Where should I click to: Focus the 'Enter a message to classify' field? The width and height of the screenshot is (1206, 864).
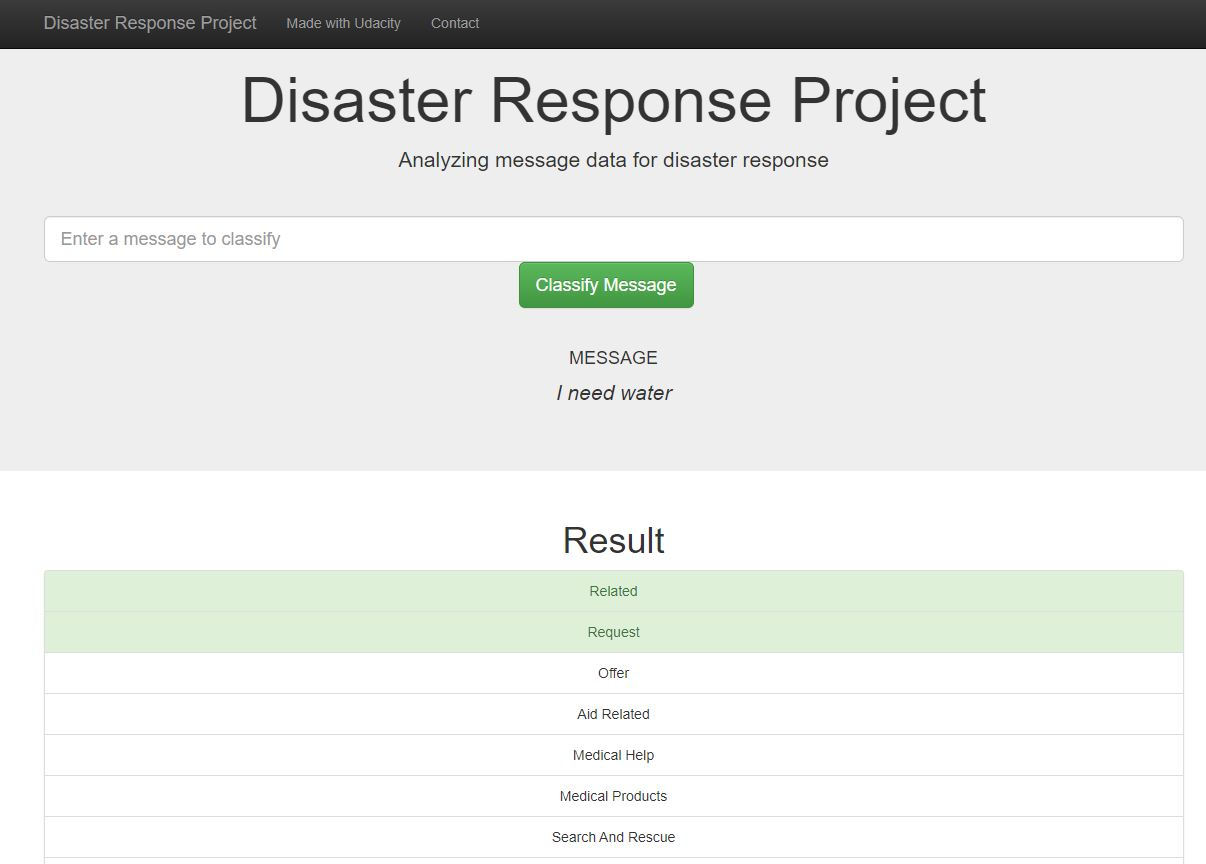[x=613, y=239]
